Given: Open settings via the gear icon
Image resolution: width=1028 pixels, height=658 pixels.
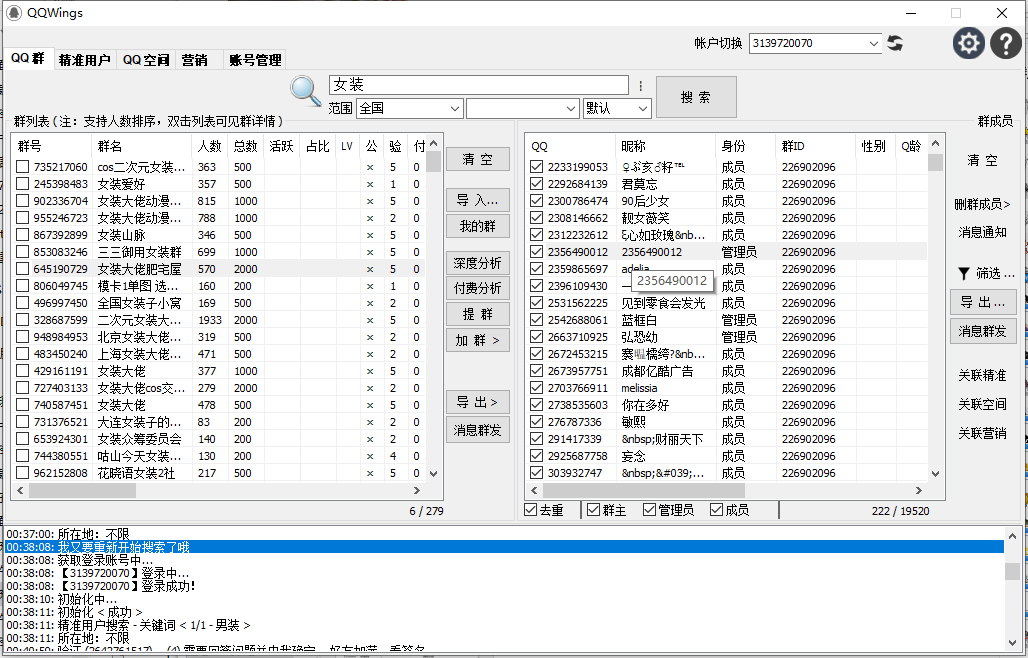Looking at the screenshot, I should pyautogui.click(x=968, y=43).
